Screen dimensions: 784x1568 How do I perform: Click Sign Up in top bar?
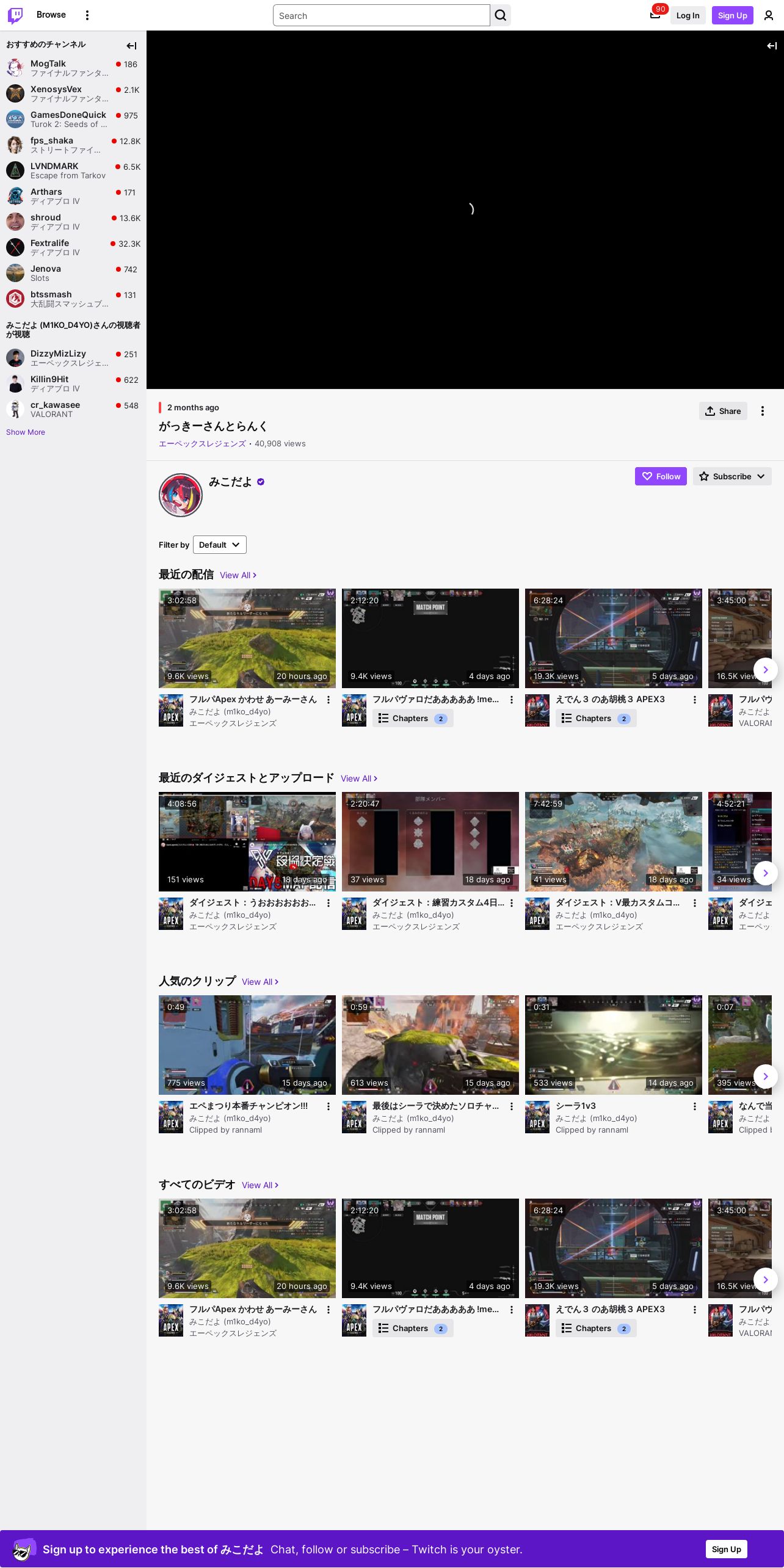tap(733, 15)
